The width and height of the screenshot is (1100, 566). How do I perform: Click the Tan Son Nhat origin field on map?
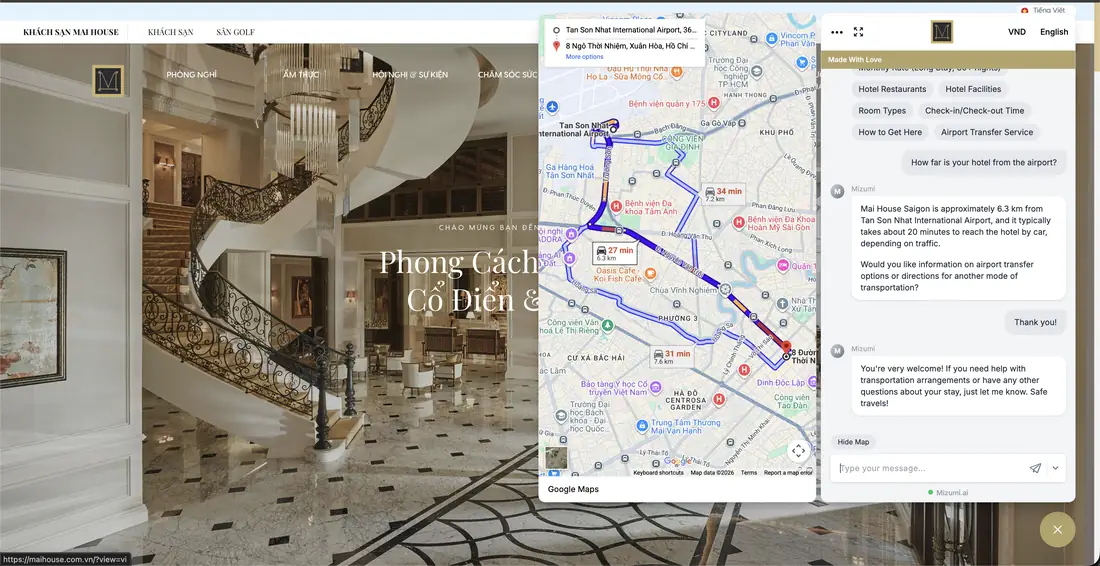[629, 30]
